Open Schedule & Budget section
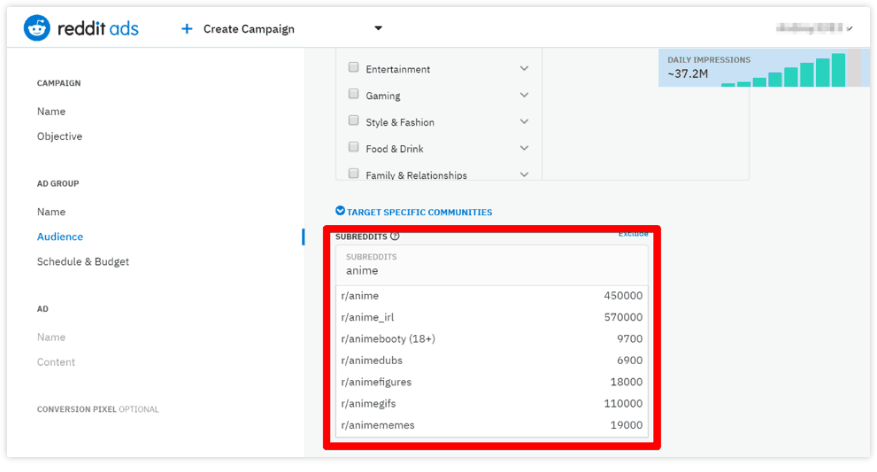This screenshot has width=877, height=472. point(83,262)
